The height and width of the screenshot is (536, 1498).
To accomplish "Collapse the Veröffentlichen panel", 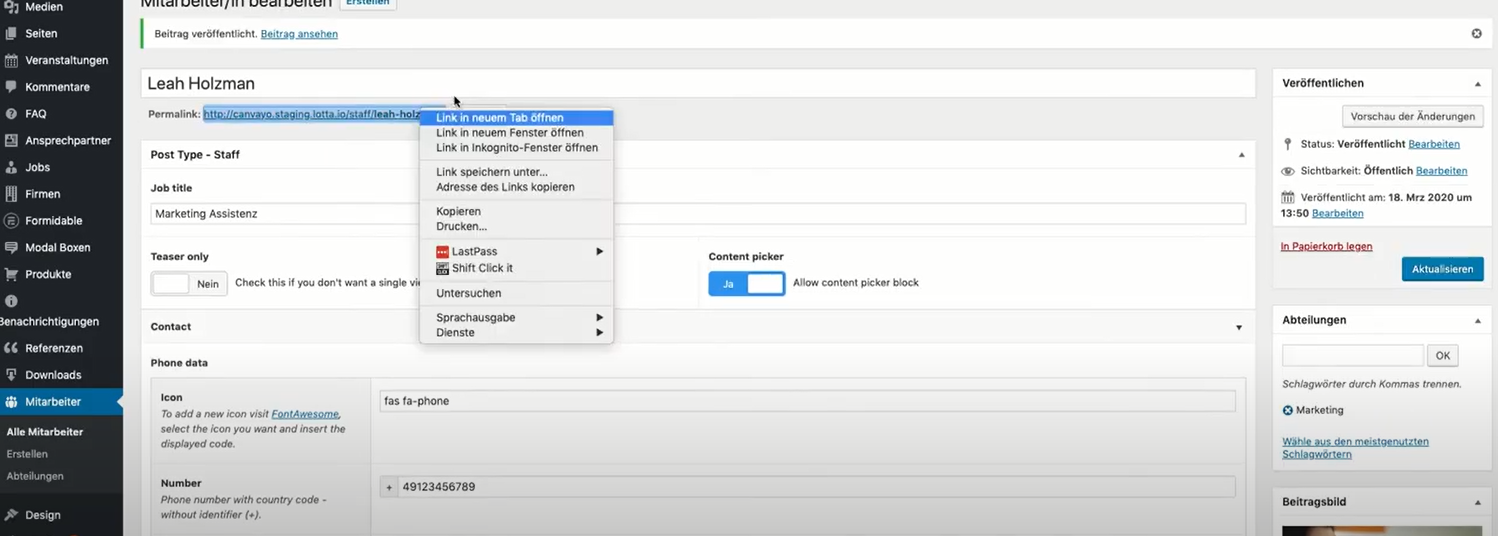I will (x=1477, y=84).
